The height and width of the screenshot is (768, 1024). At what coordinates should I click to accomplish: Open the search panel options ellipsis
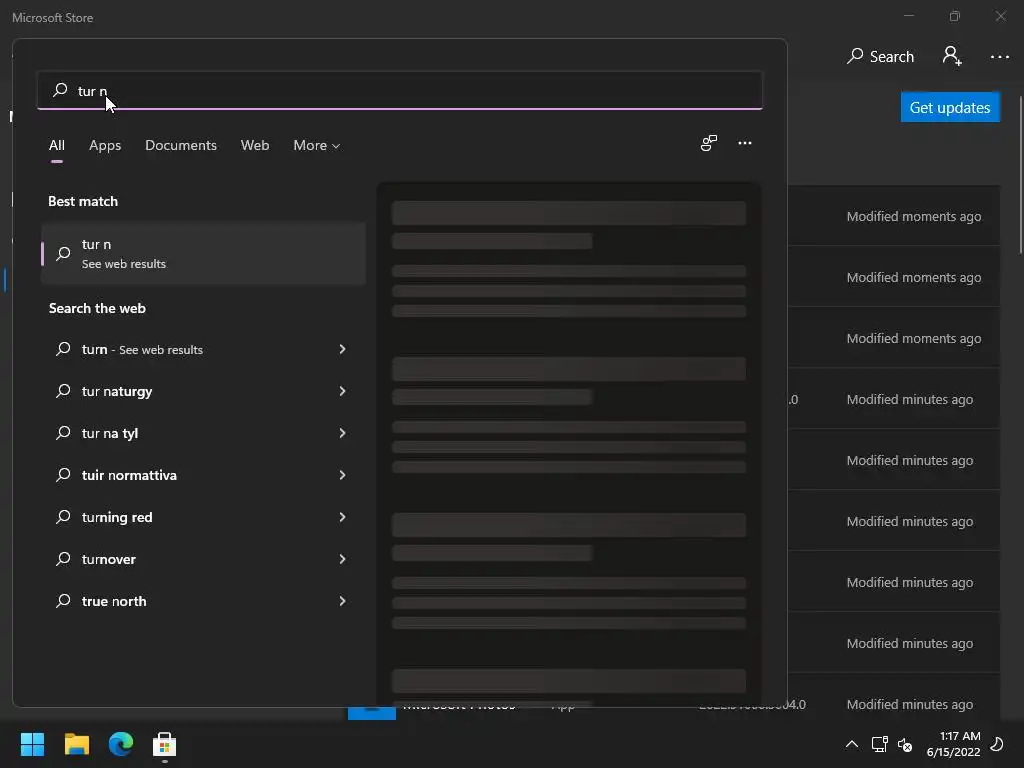(744, 143)
